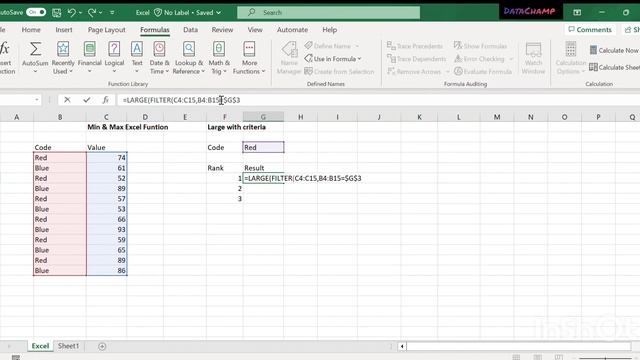Open the No Label sensitivity dropdown
Image resolution: width=640 pixels, height=360 pixels.
[x=187, y=13]
